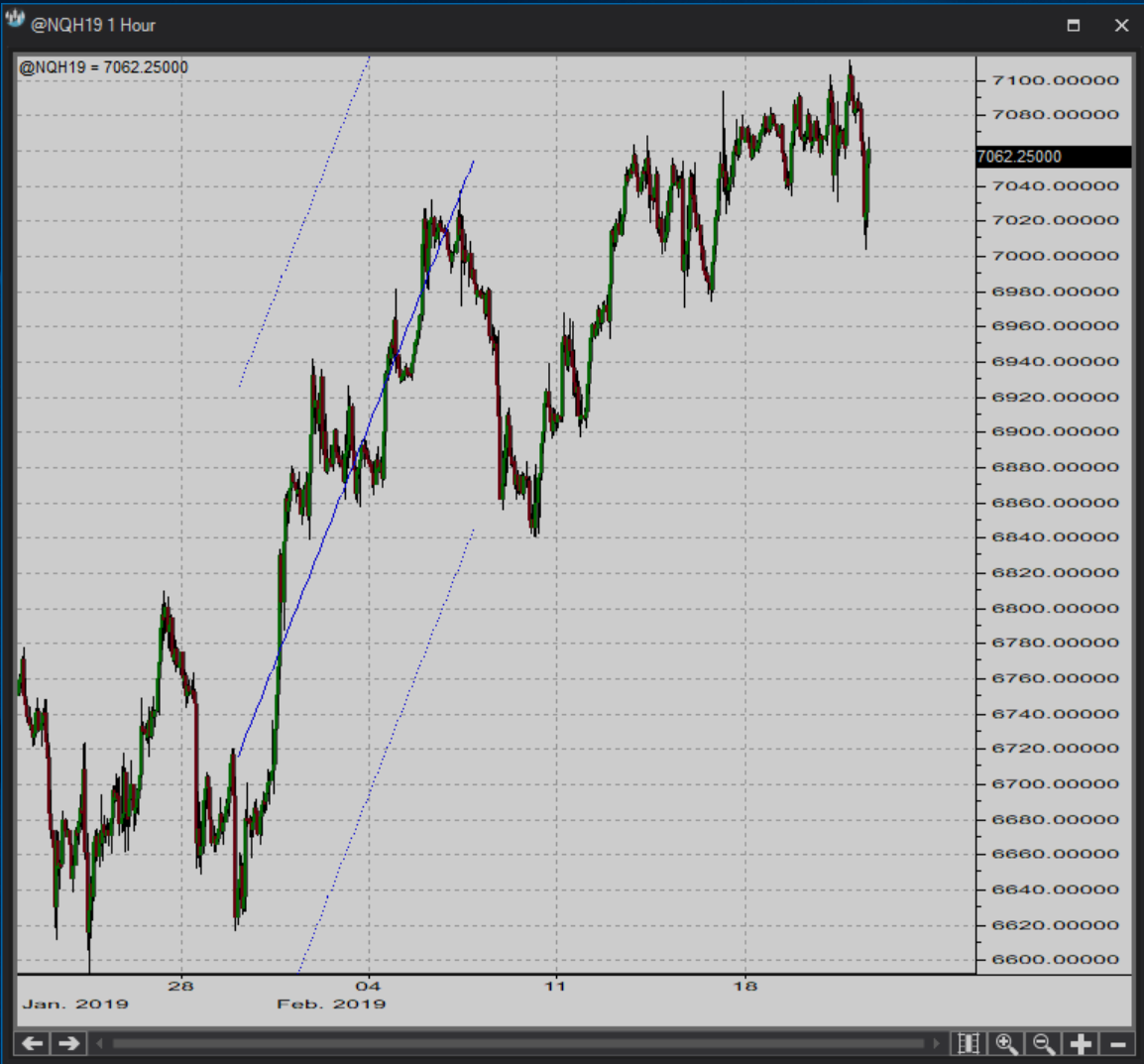The image size is (1144, 1064).
Task: Click the Feb. 2019 date axis label
Action: point(331,1005)
